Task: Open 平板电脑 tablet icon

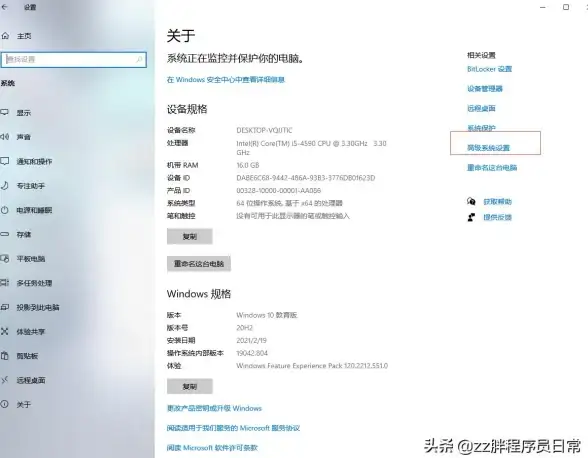Action: click(x=4, y=259)
